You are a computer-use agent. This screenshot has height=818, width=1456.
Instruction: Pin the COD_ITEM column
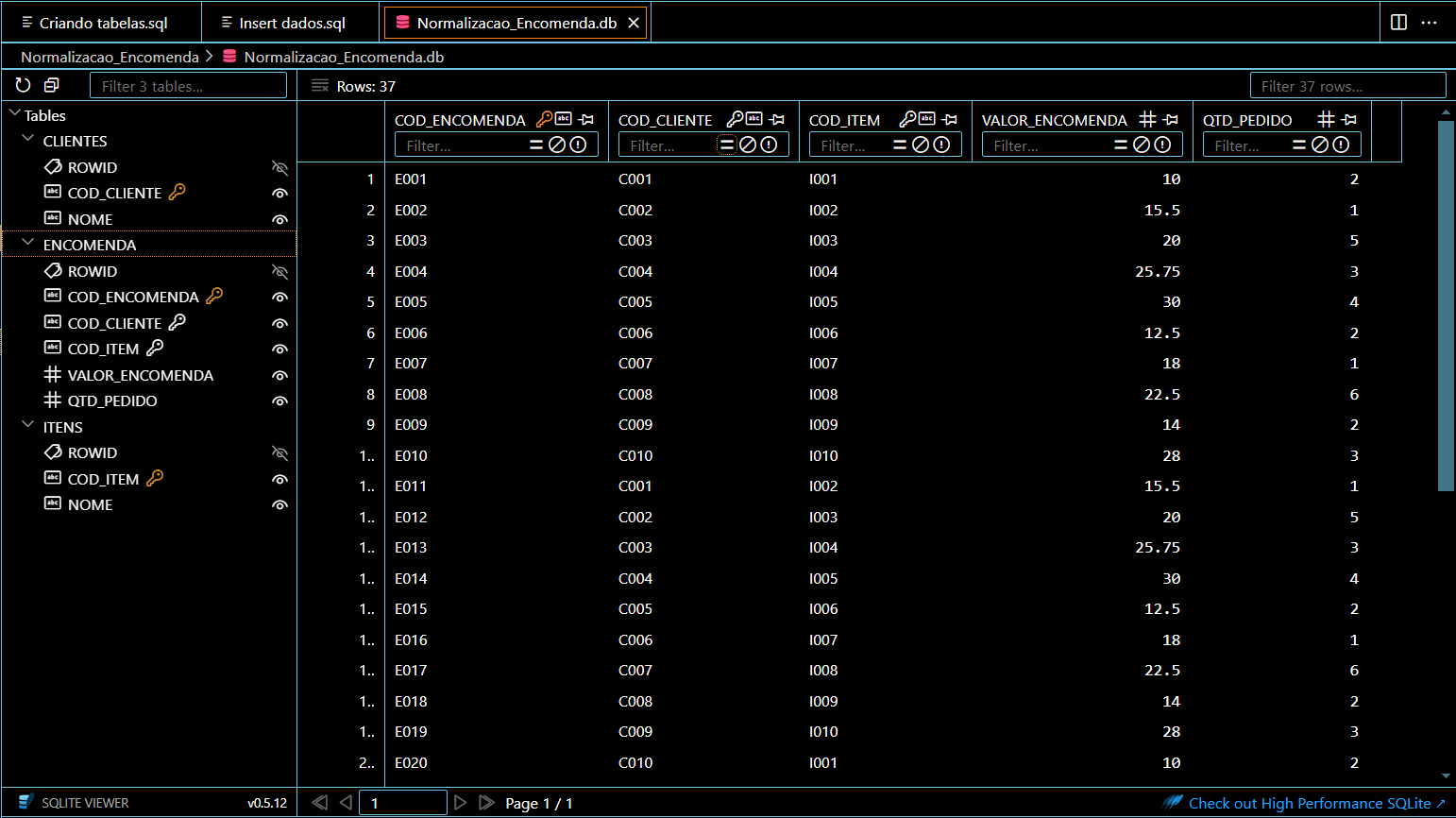pyautogui.click(x=950, y=119)
